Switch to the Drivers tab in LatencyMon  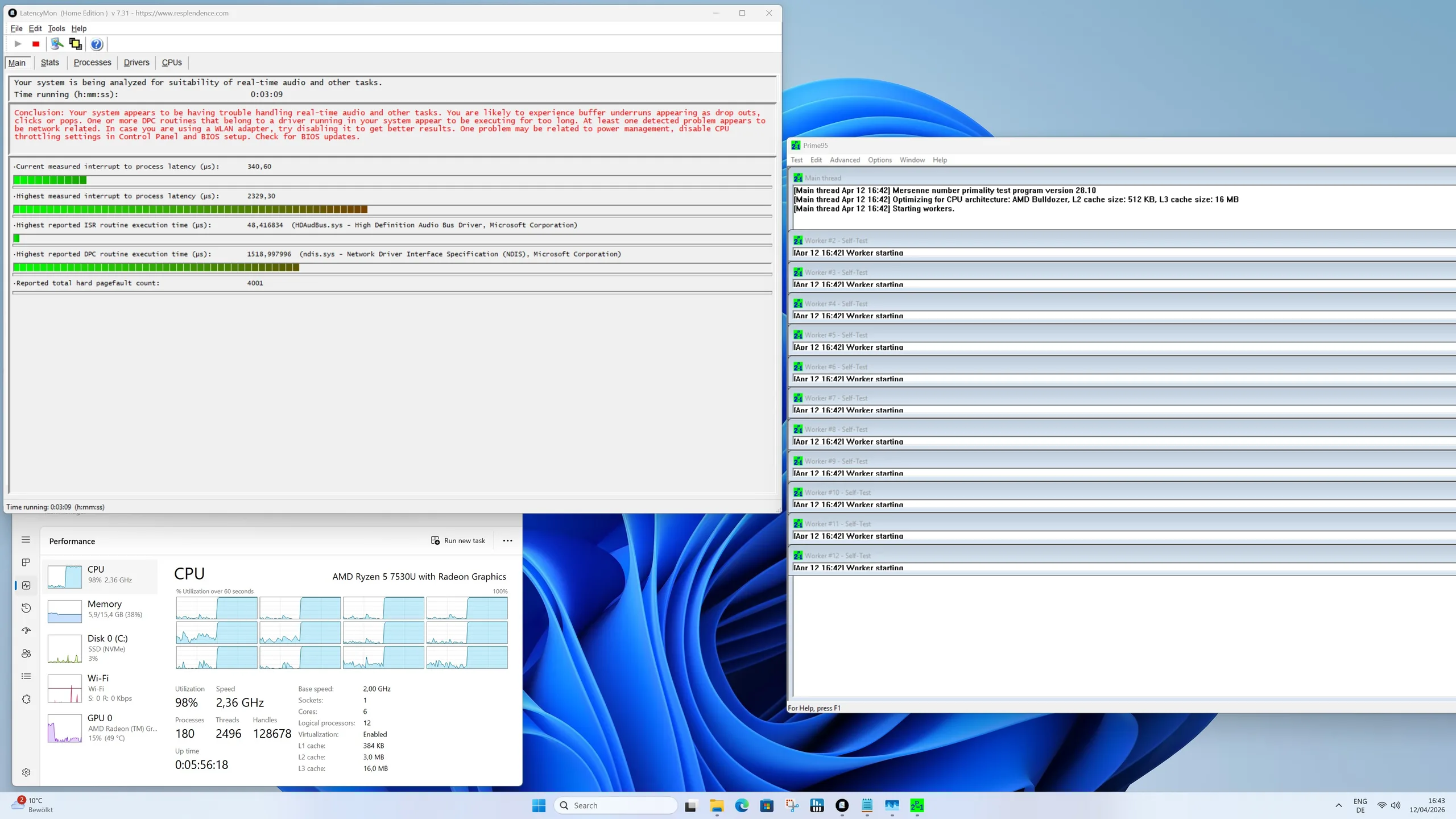click(136, 63)
